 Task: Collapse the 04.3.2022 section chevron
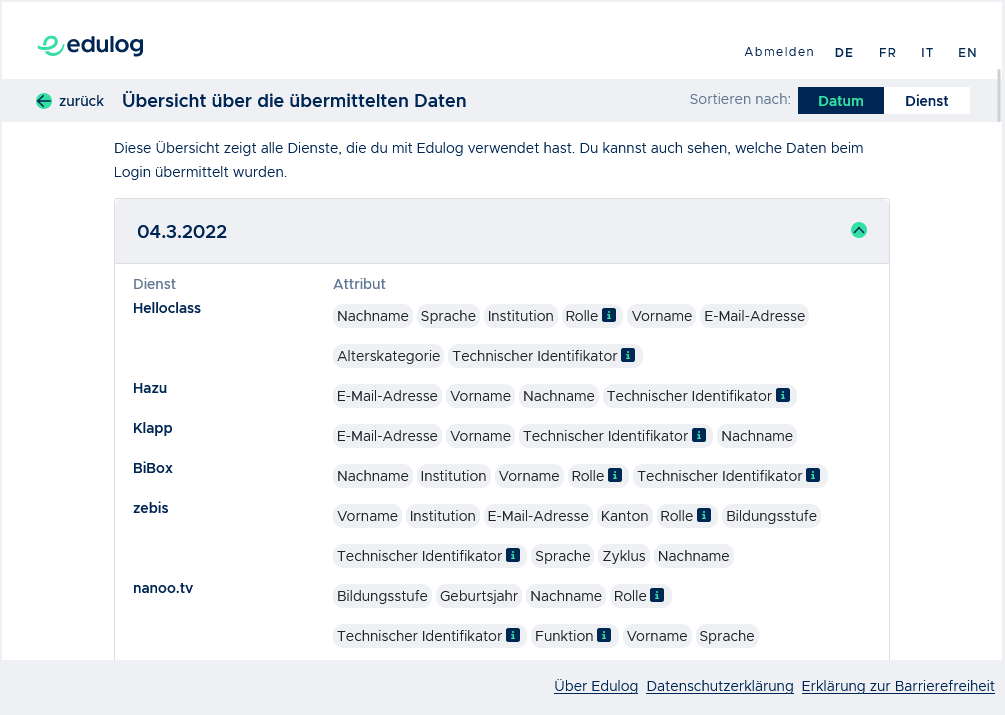pos(858,230)
